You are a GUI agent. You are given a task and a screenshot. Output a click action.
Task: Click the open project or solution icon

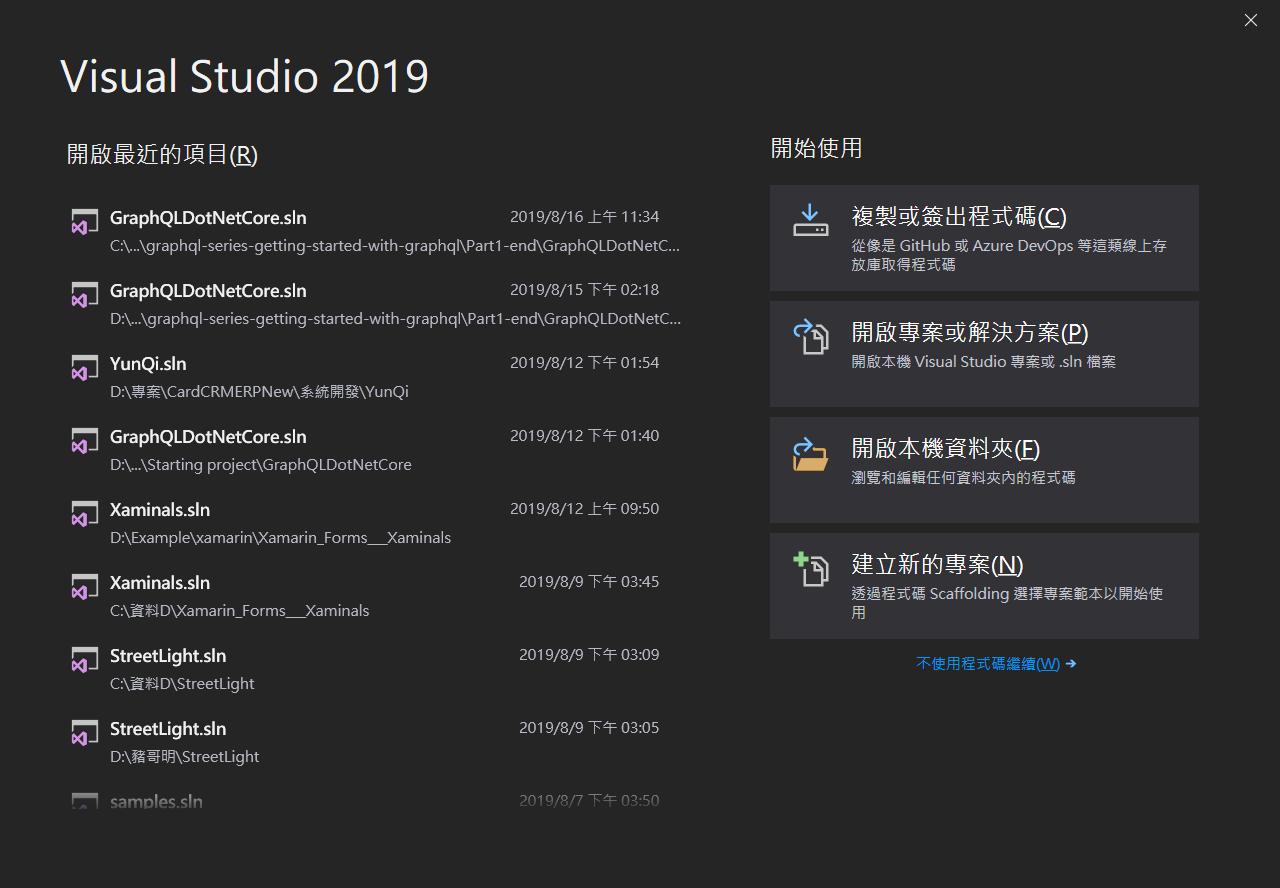click(x=811, y=337)
